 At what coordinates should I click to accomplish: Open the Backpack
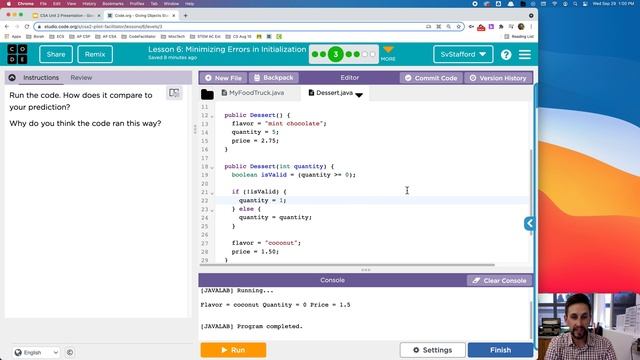[273, 78]
